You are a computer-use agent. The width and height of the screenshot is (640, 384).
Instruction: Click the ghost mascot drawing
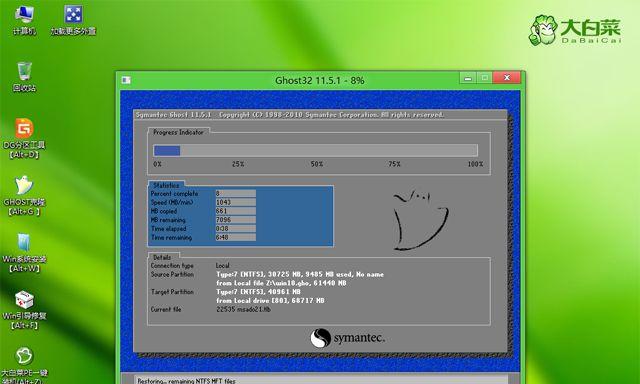tap(420, 219)
